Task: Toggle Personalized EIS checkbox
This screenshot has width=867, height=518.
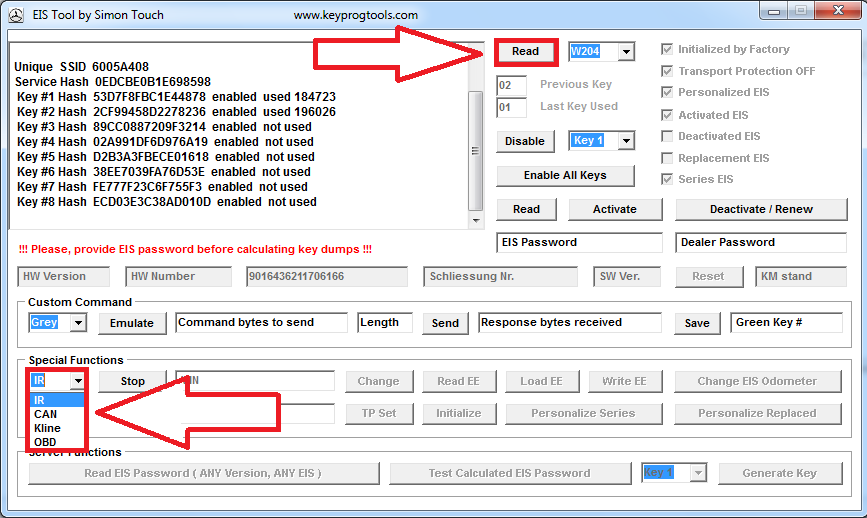Action: [x=667, y=92]
